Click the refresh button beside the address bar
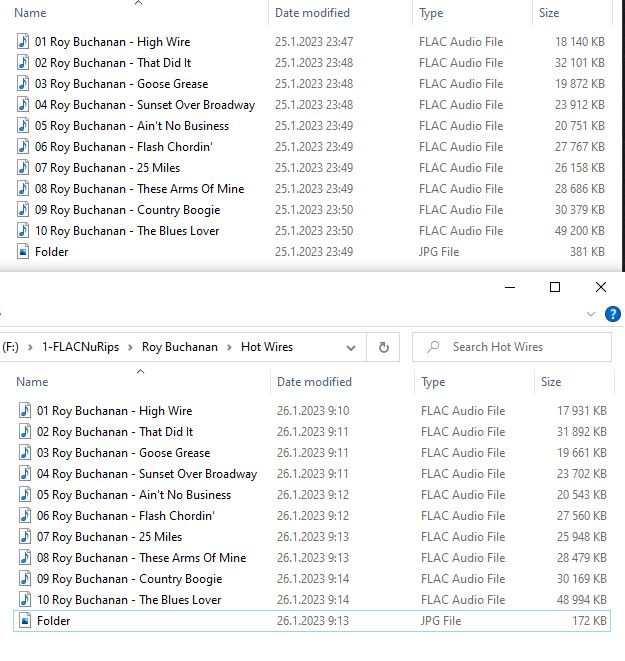Image resolution: width=625 pixels, height=661 pixels. (383, 347)
